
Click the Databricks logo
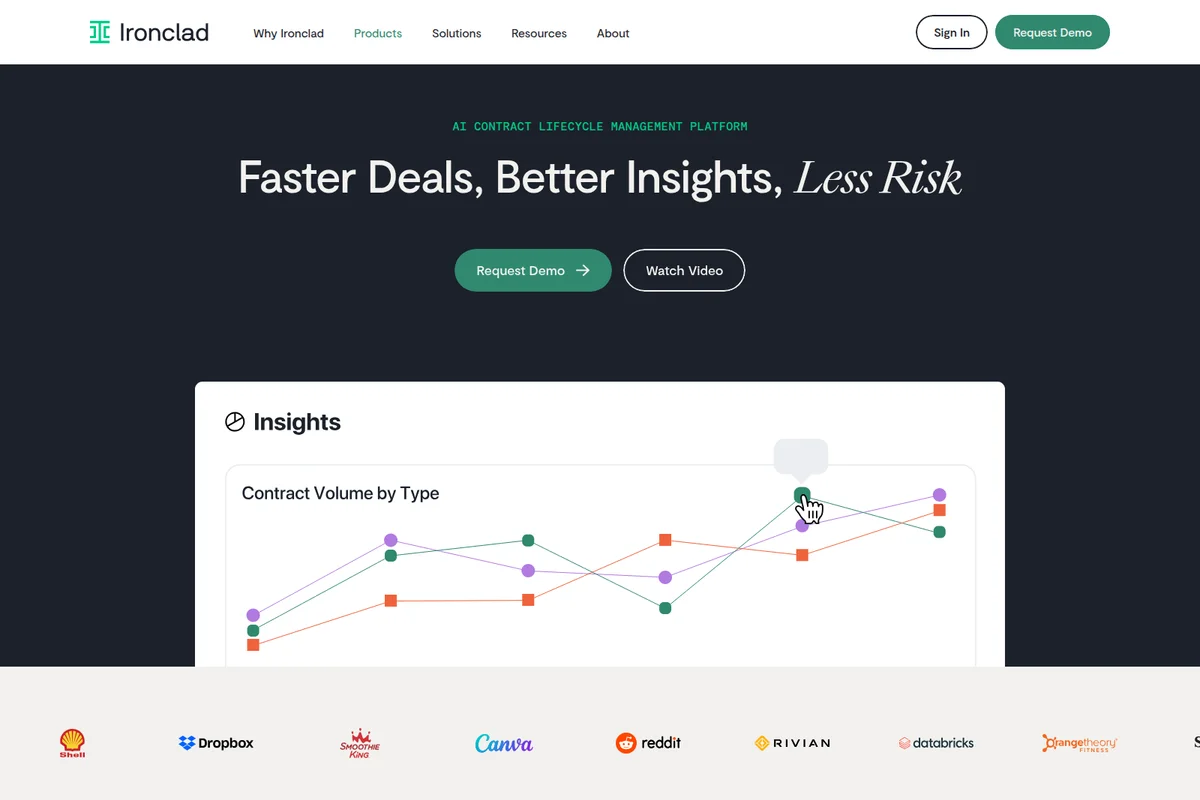click(x=936, y=743)
